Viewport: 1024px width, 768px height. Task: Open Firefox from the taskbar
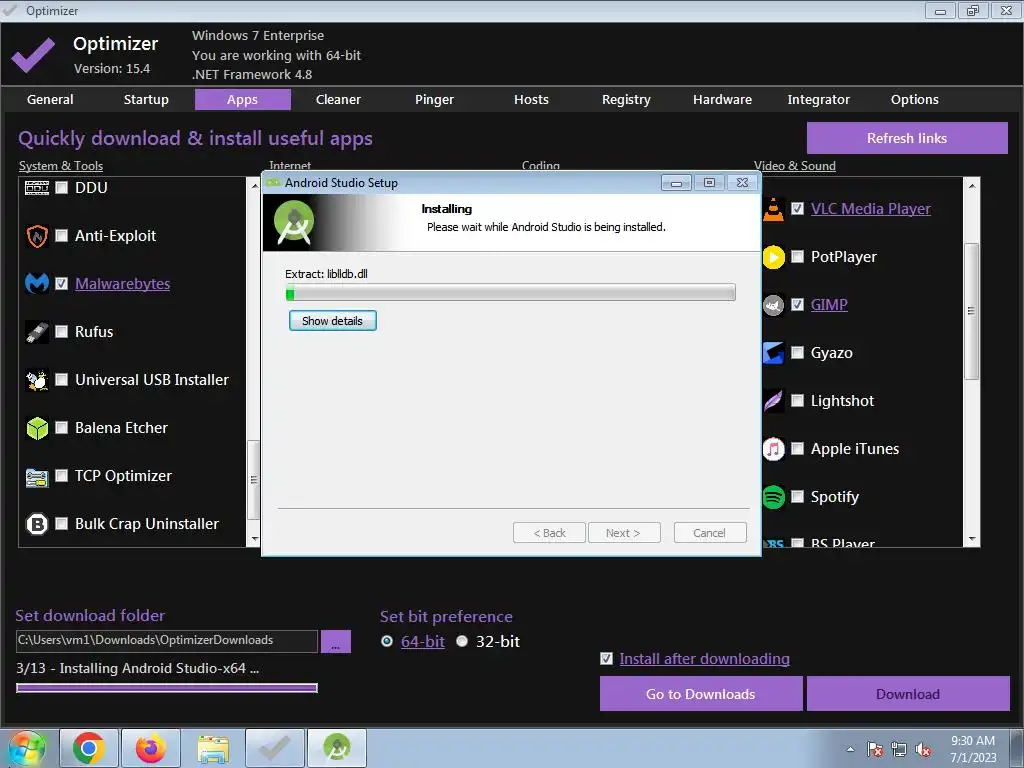151,748
